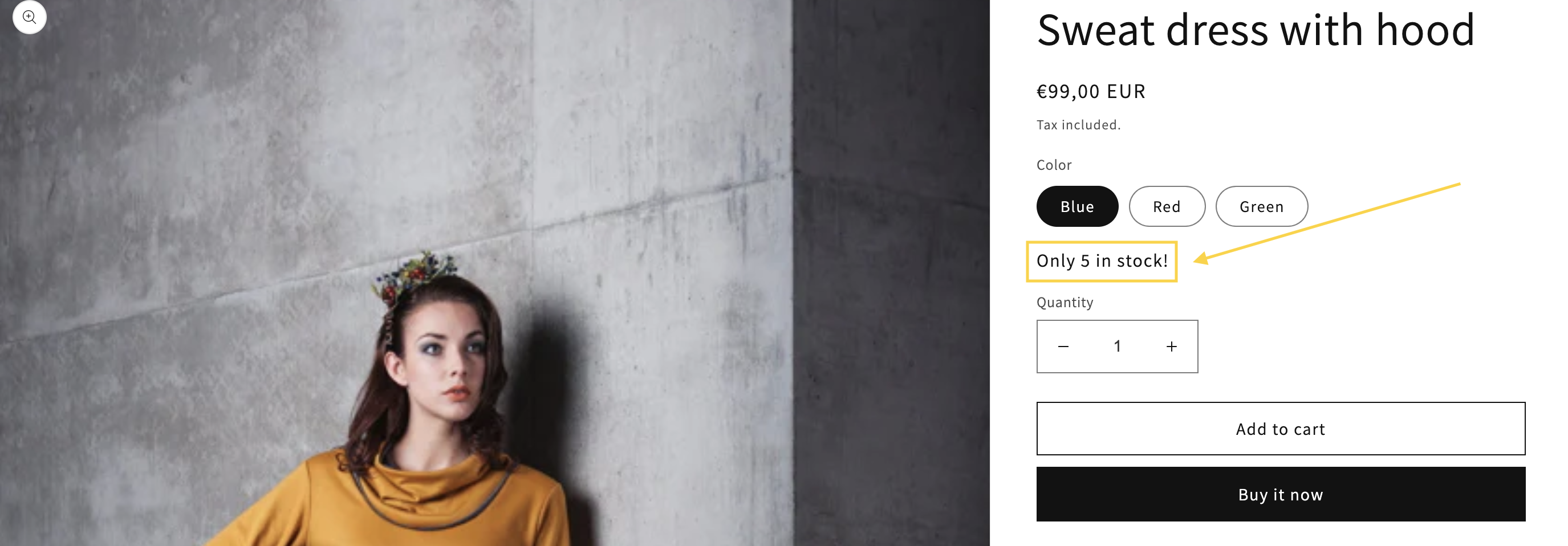Increase quantity with the plus icon
The image size is (1568, 546).
[x=1171, y=347]
